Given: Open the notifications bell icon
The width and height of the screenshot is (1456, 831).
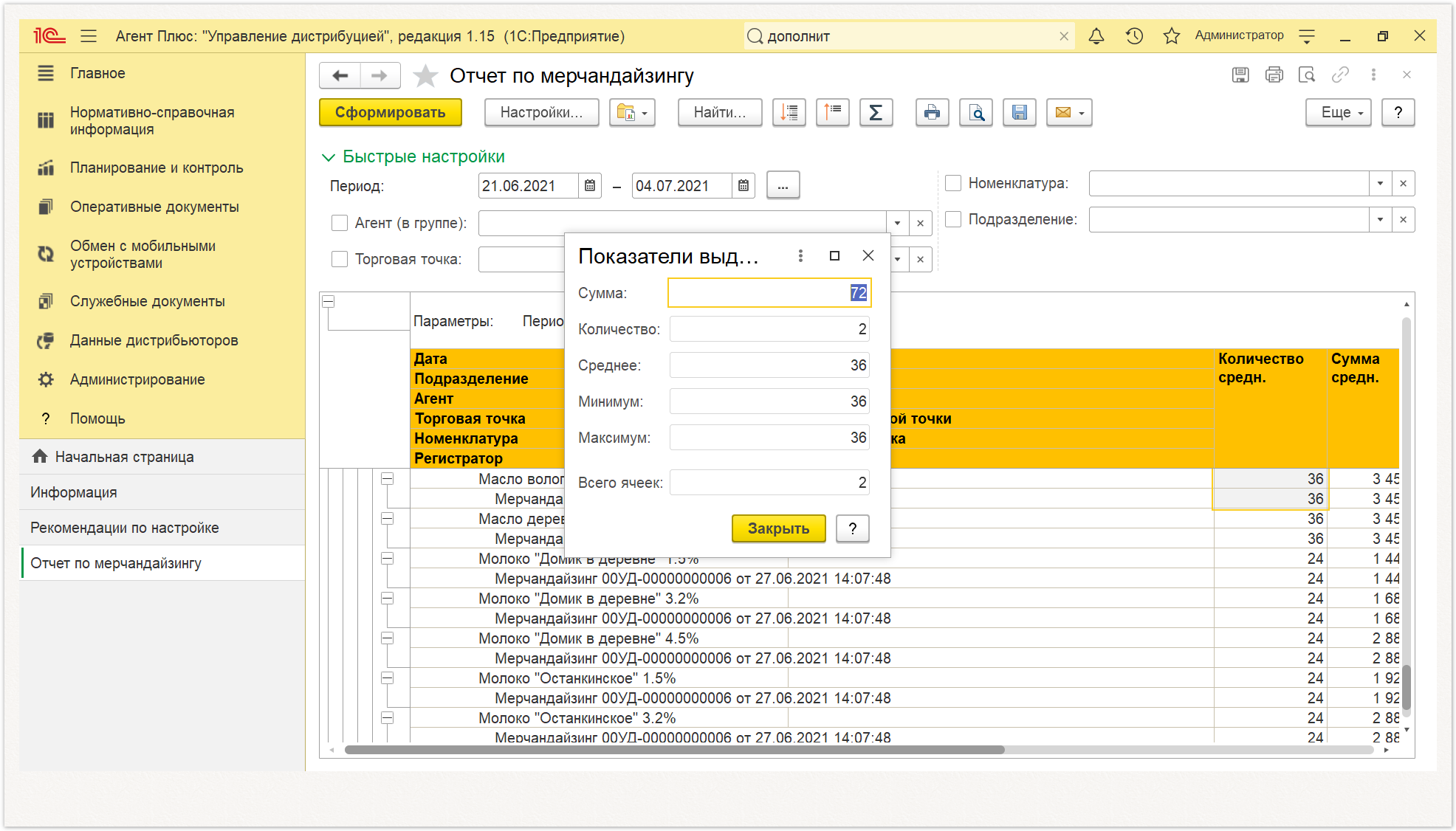Looking at the screenshot, I should 1096,35.
